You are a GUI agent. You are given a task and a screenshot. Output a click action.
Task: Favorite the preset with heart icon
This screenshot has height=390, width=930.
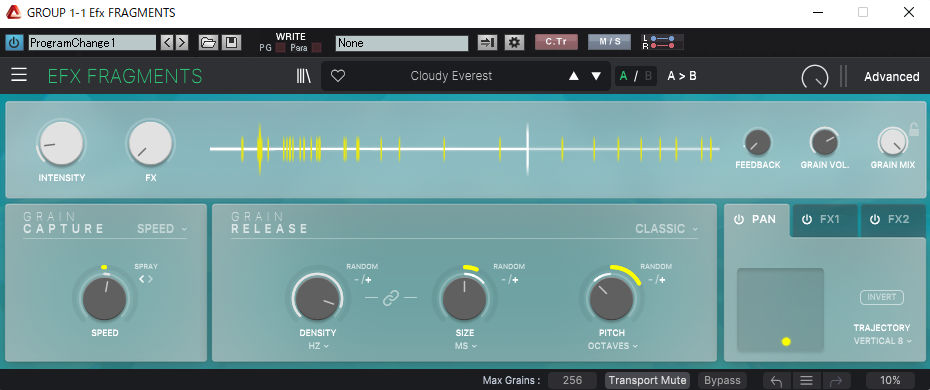pos(338,76)
